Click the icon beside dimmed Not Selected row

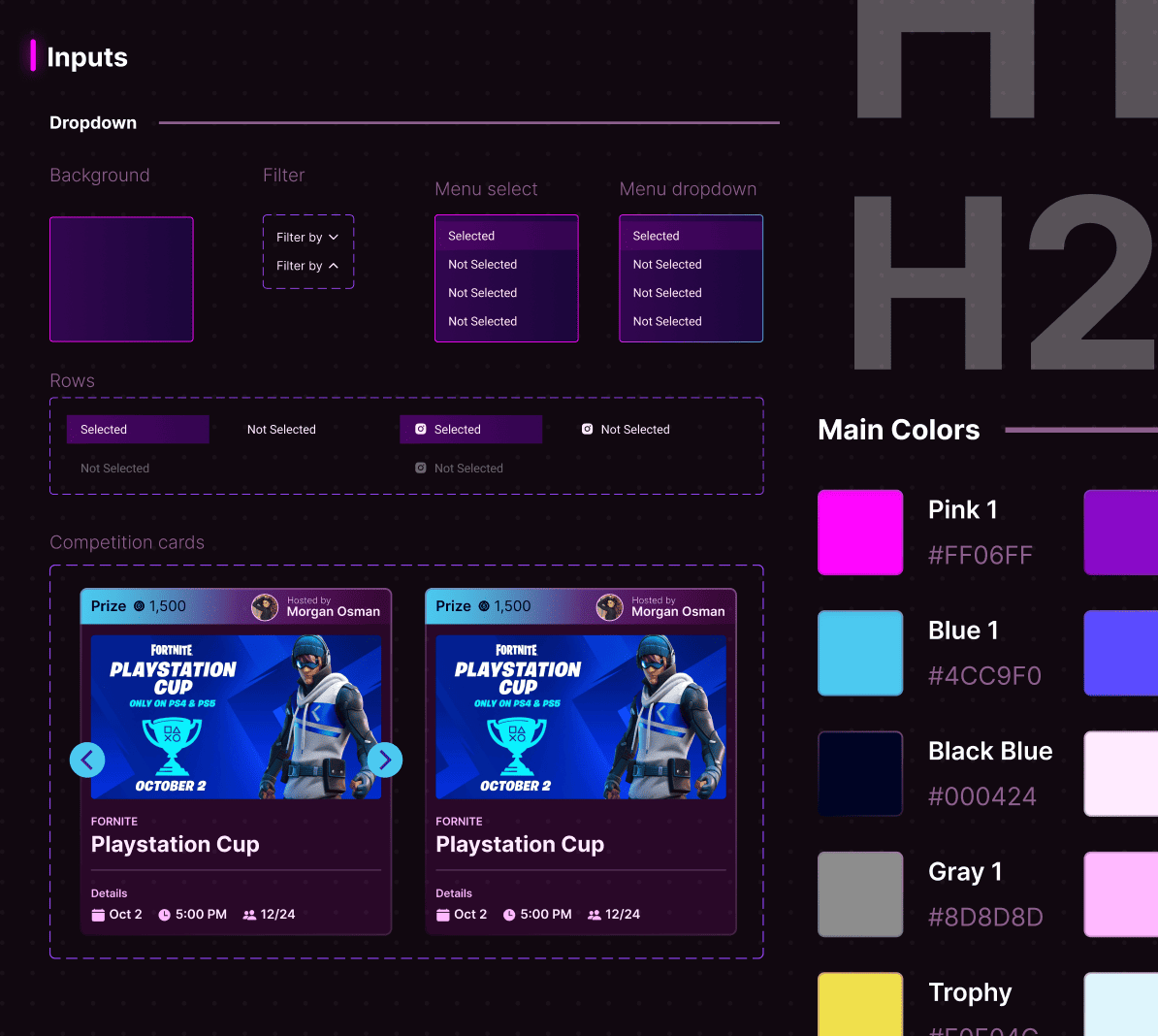pos(420,469)
